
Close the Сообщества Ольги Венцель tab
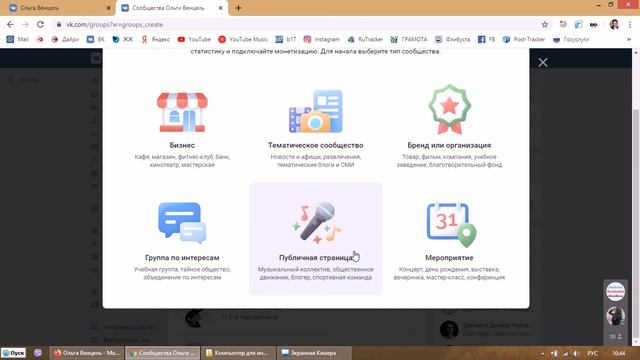220,8
